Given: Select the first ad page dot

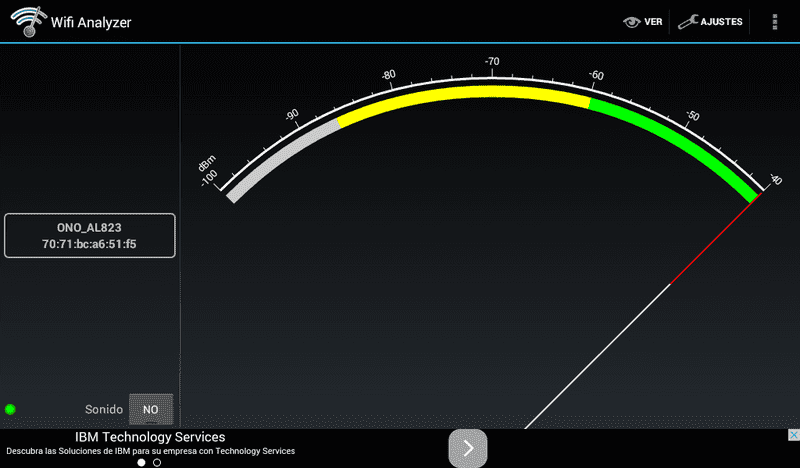Looking at the screenshot, I should pyautogui.click(x=141, y=462).
